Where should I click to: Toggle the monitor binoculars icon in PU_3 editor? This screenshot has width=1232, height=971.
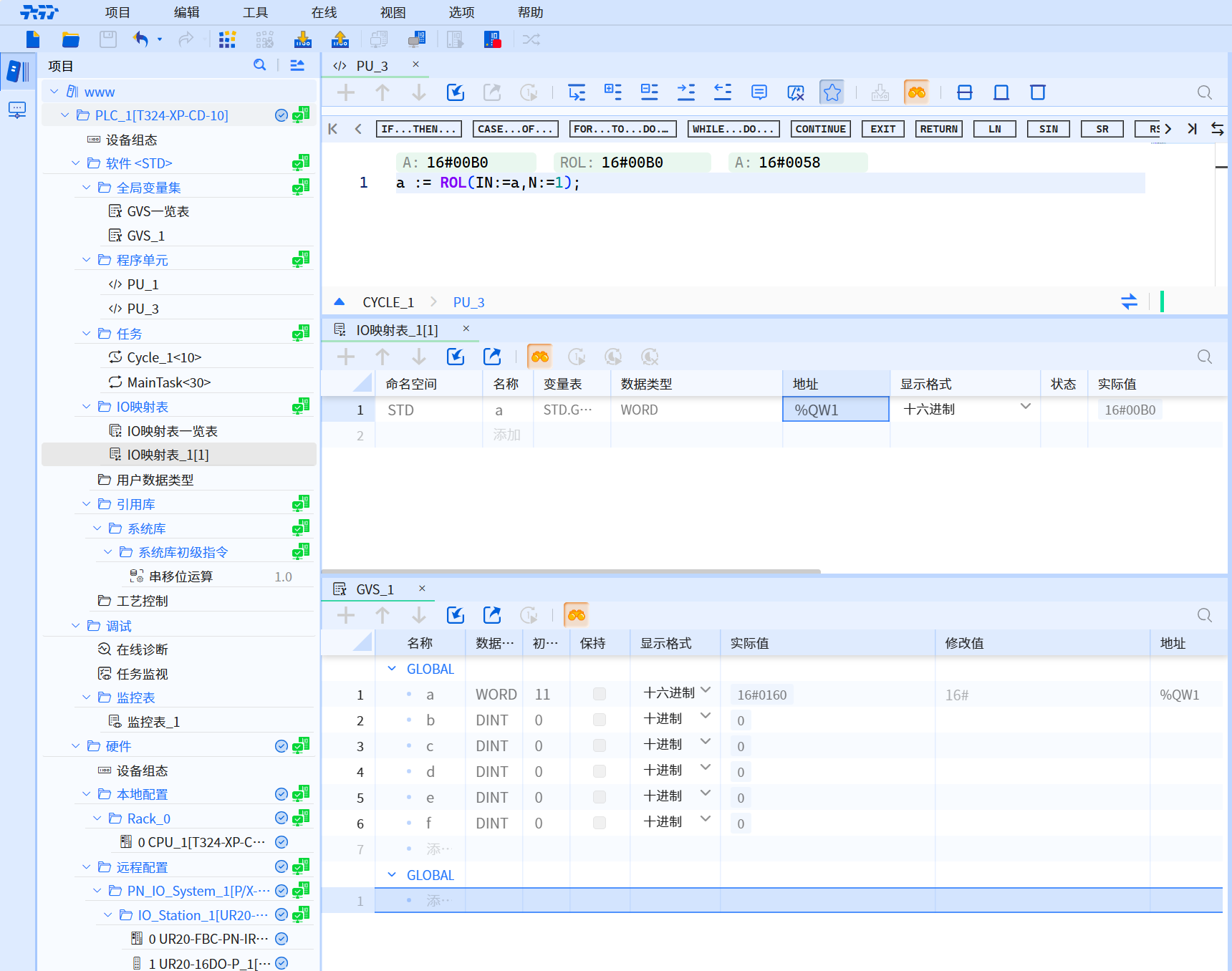(x=916, y=92)
